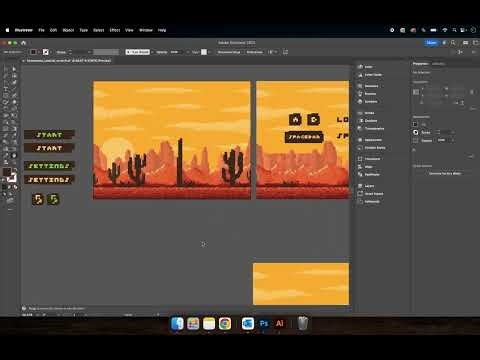The height and width of the screenshot is (360, 480).
Task: Set paint mode to Color in the toolbar
Action: [5, 187]
